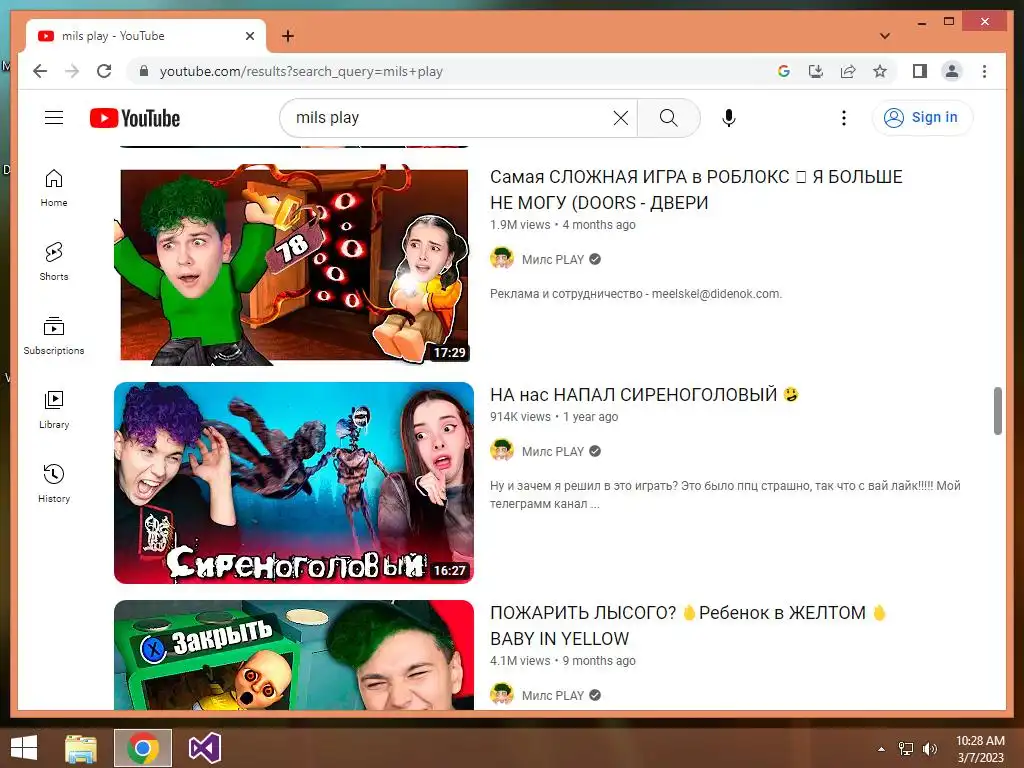Screen dimensions: 1024x768
Task: Click description Ну и зачем я решил
Action: pyautogui.click(x=725, y=494)
